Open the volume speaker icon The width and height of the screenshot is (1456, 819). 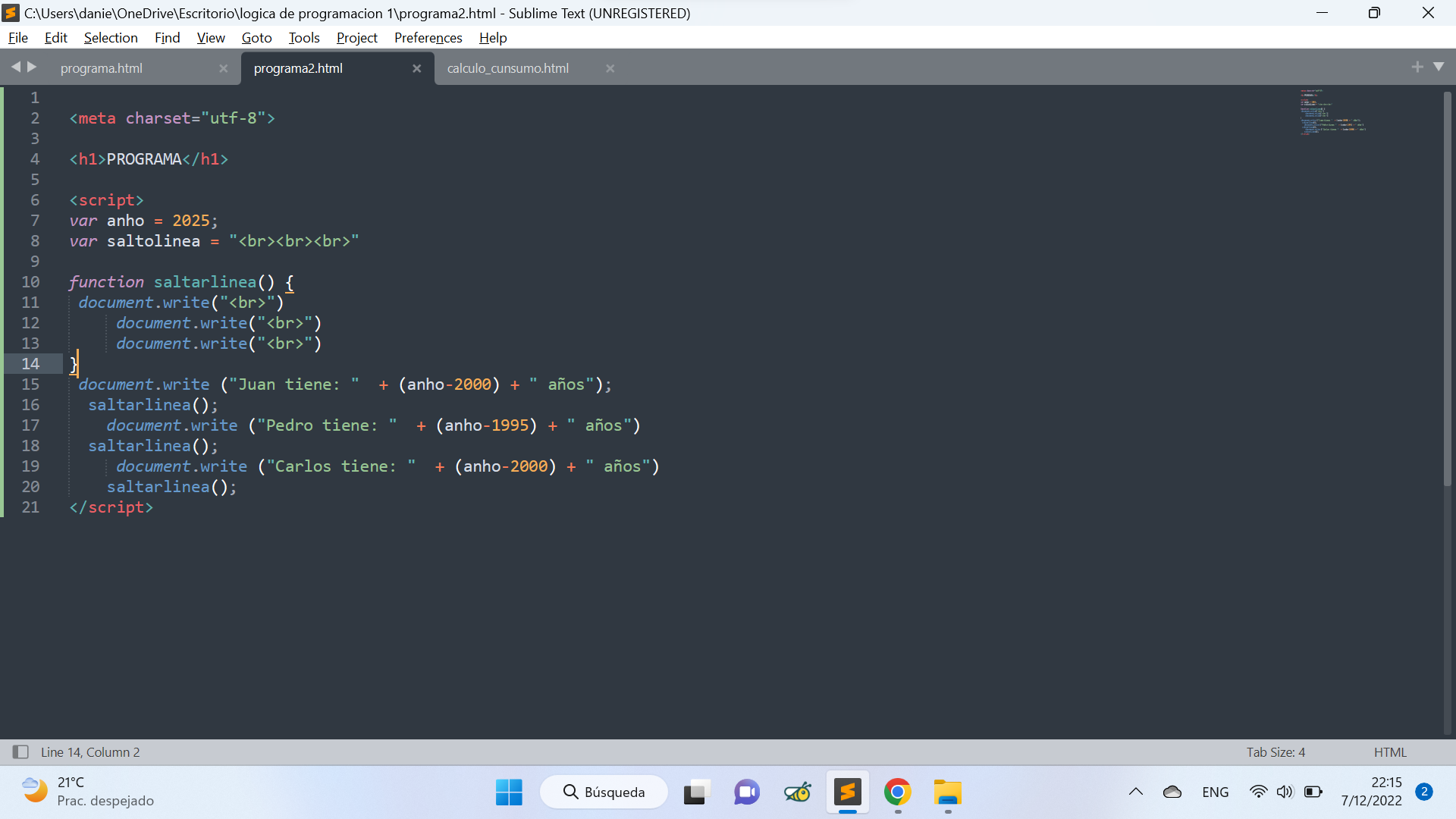click(1285, 792)
